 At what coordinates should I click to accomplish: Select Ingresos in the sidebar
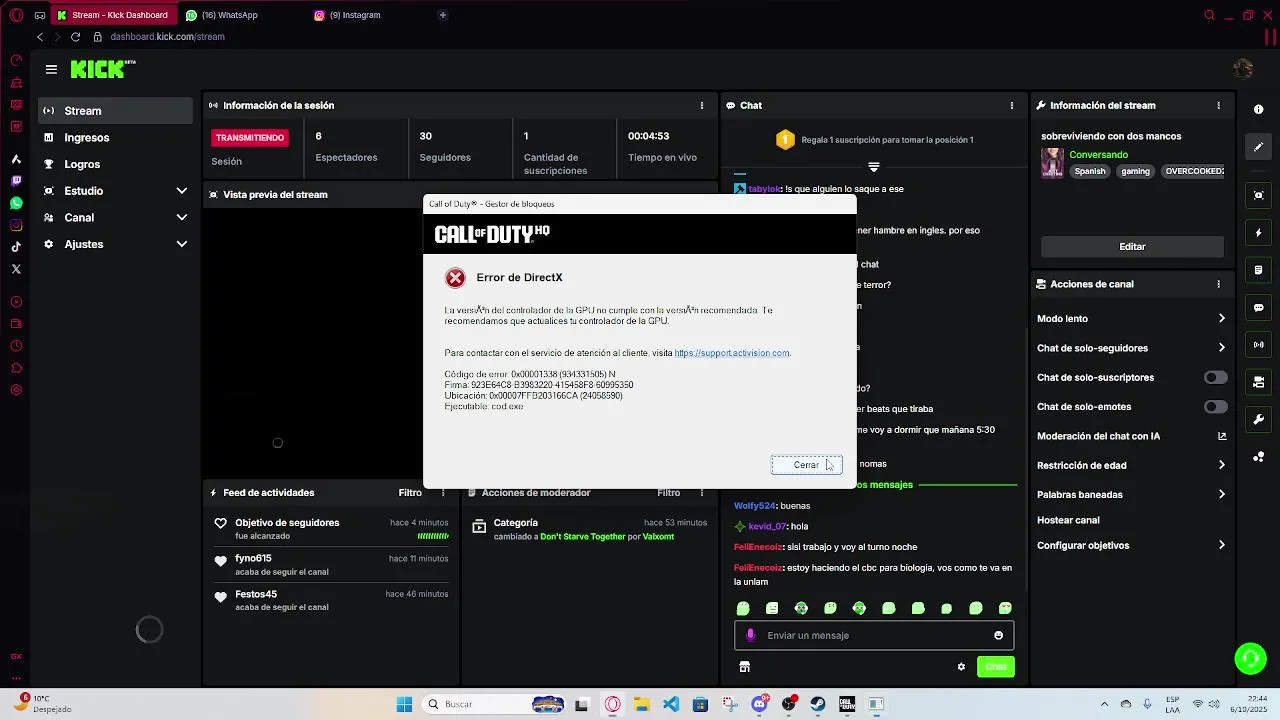point(116,138)
